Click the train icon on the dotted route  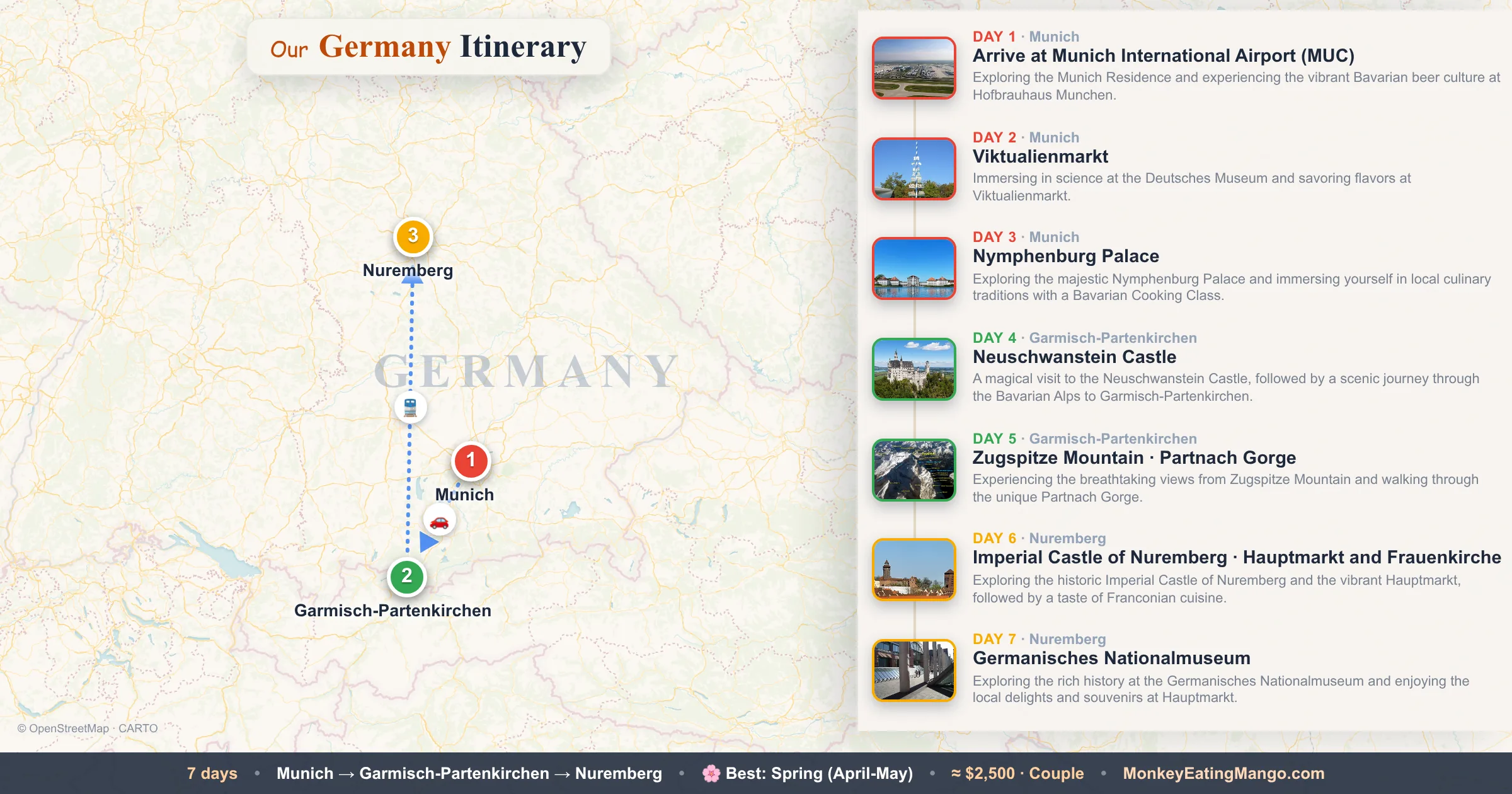point(410,407)
